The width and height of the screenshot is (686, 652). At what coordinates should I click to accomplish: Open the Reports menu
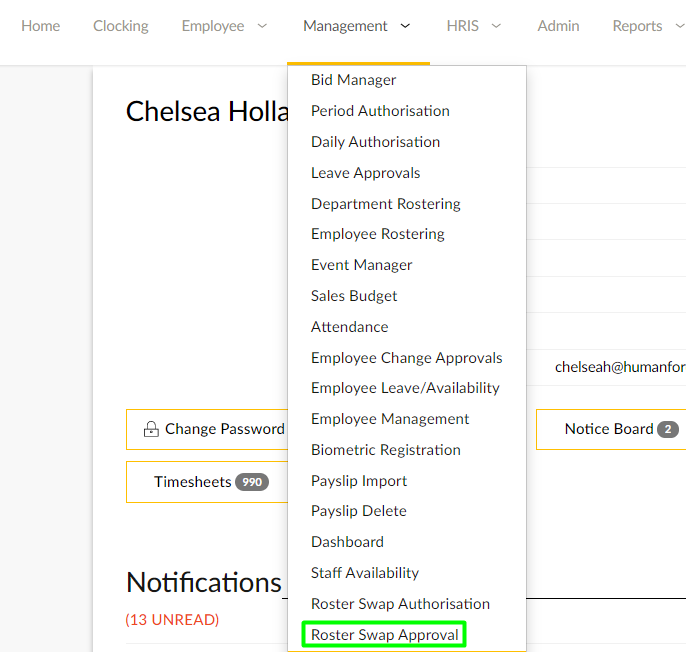(x=637, y=26)
